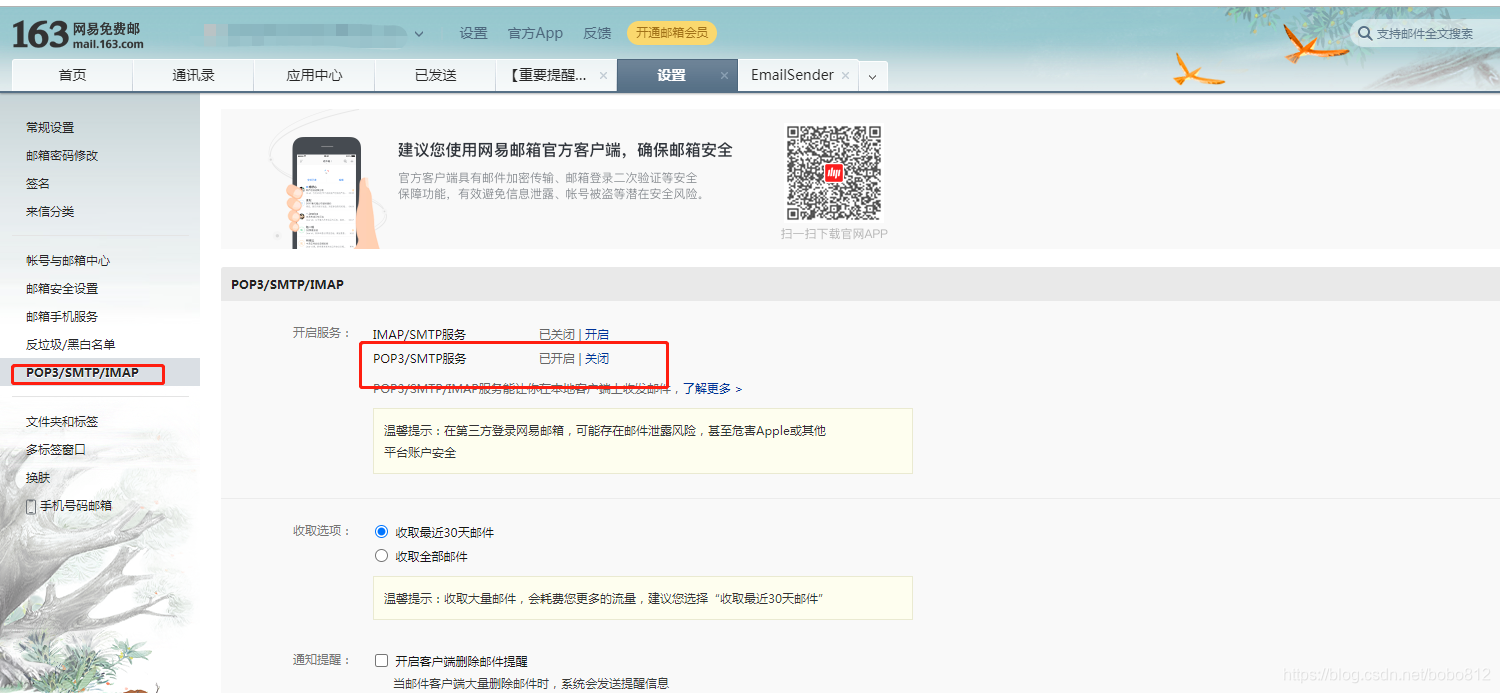Click the phone icon beside 手机号码邮箱
The image size is (1500, 693).
[31, 506]
